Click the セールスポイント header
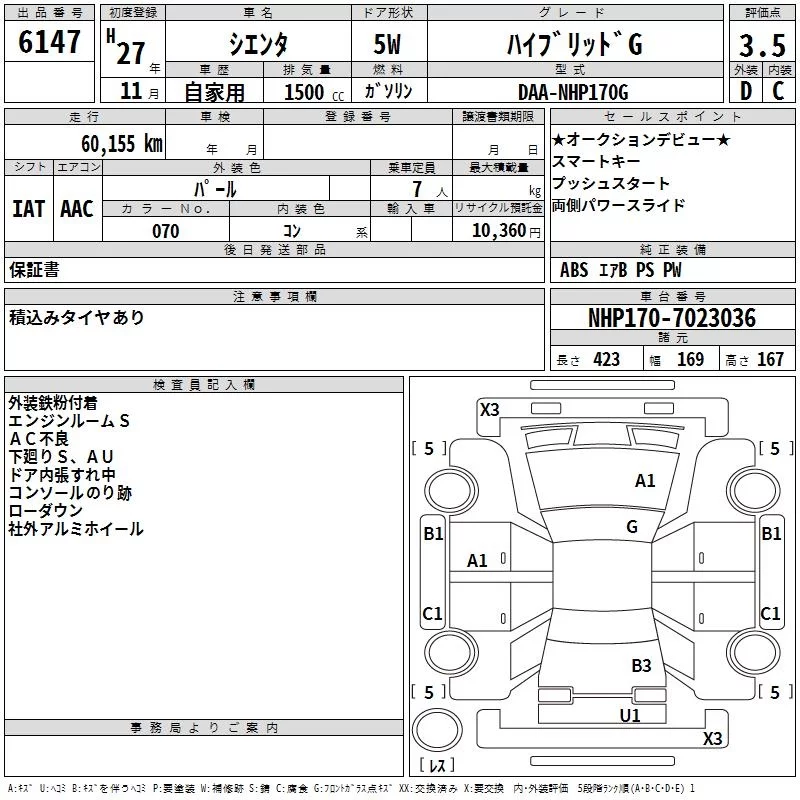This screenshot has height=800, width=800. (672, 117)
